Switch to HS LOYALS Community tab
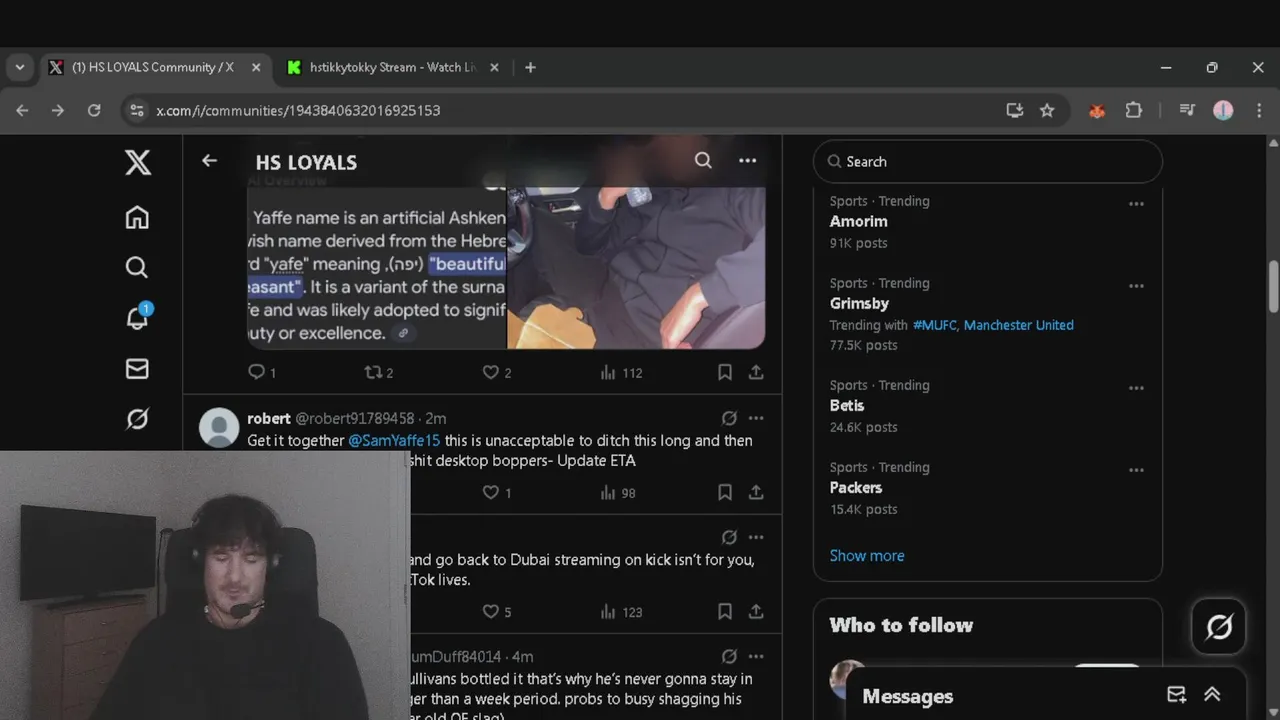The image size is (1280, 720). click(152, 67)
